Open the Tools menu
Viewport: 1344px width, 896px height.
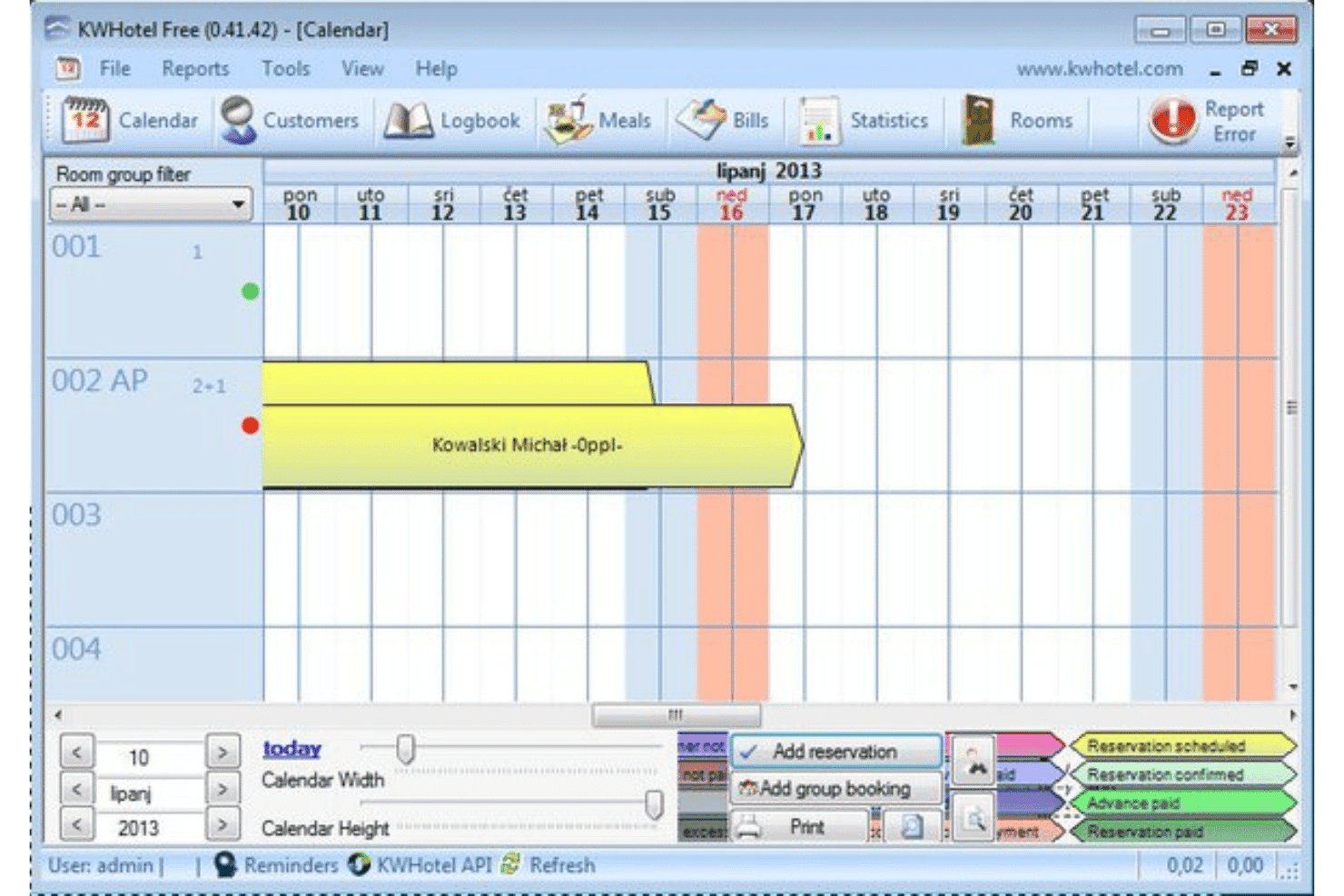click(x=285, y=69)
